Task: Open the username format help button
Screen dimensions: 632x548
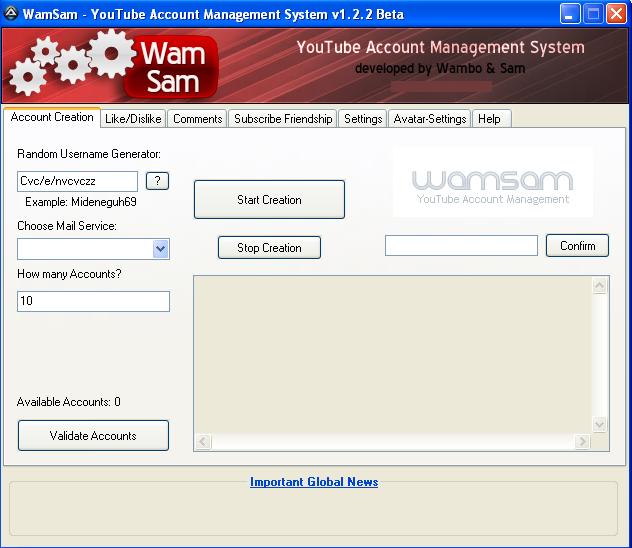Action: coord(157,181)
